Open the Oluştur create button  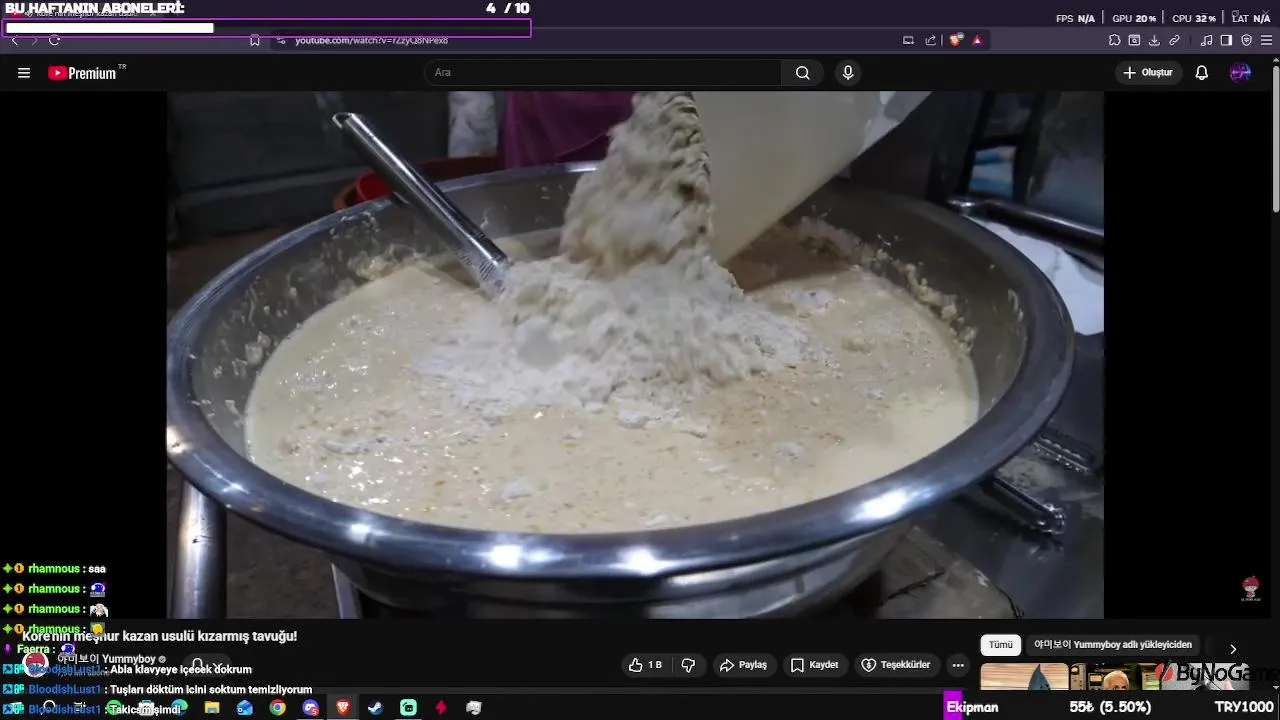pos(1148,73)
